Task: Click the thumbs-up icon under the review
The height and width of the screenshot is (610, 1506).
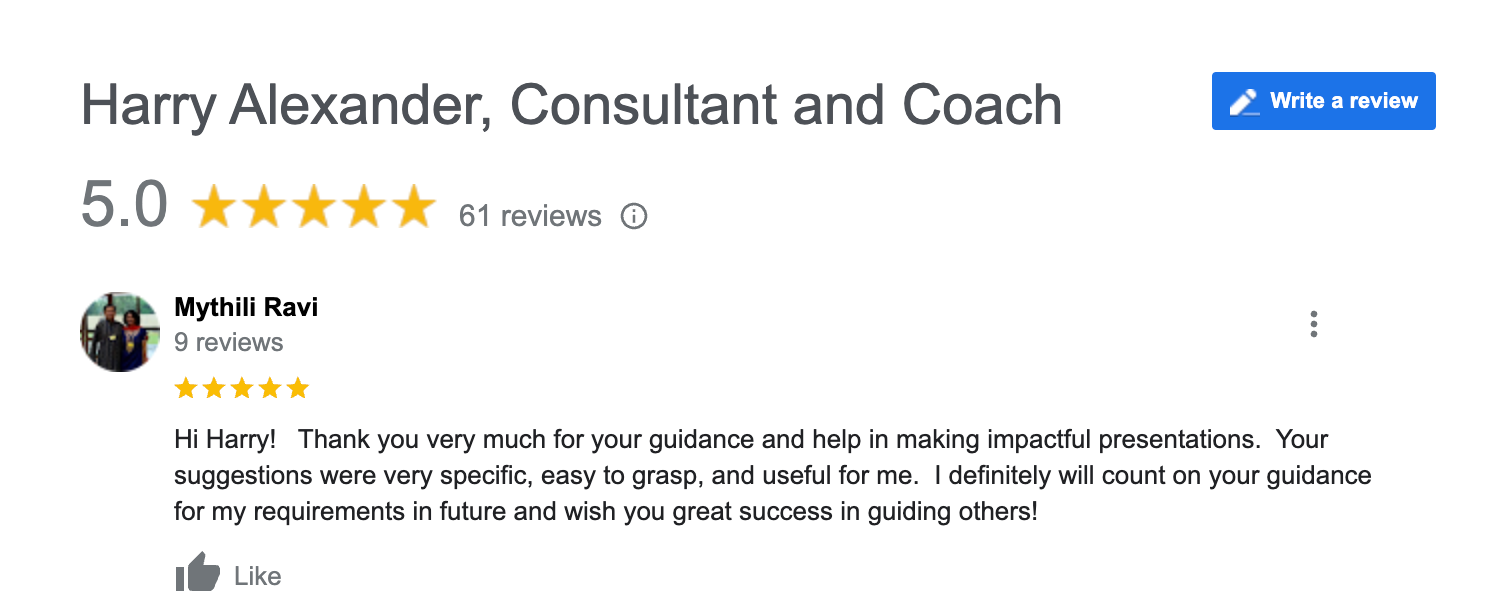Action: pyautogui.click(x=197, y=573)
